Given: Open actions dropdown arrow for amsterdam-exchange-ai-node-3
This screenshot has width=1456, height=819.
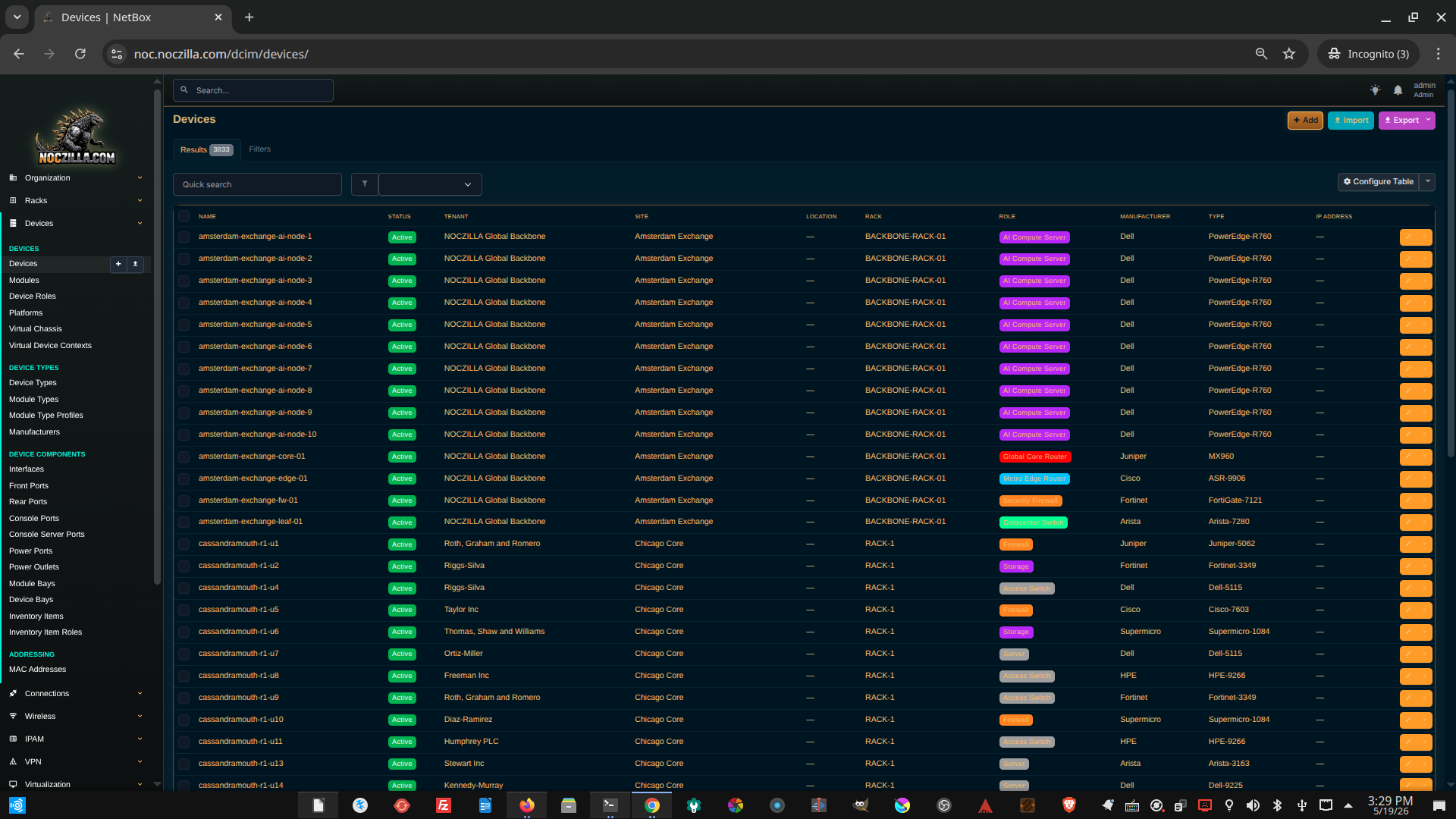Looking at the screenshot, I should pos(1425,281).
